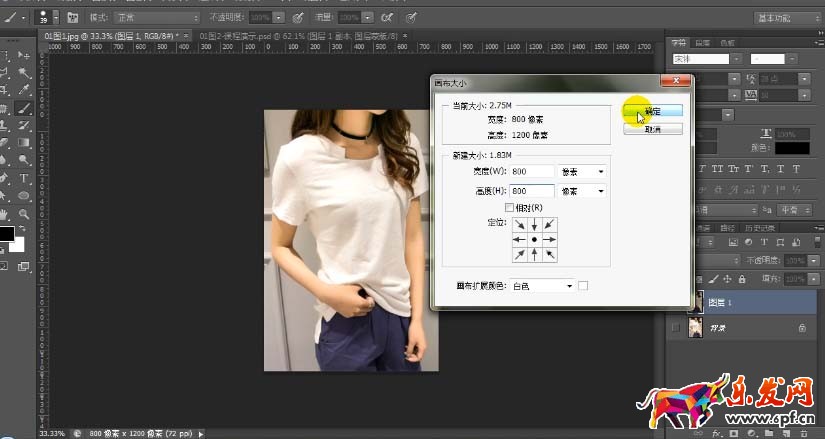825x439 pixels.
Task: Select the Hand tool
Action: click(6, 213)
